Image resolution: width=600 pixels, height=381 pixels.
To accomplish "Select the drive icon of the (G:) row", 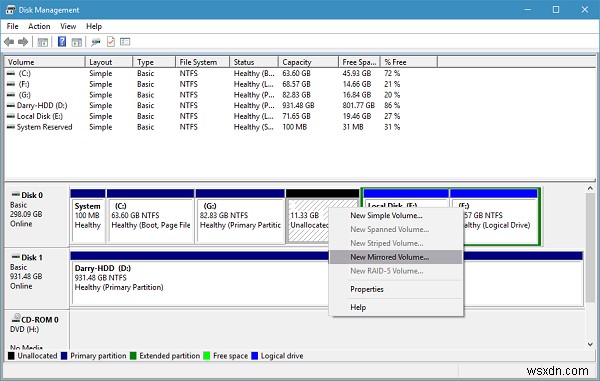I will (11, 95).
